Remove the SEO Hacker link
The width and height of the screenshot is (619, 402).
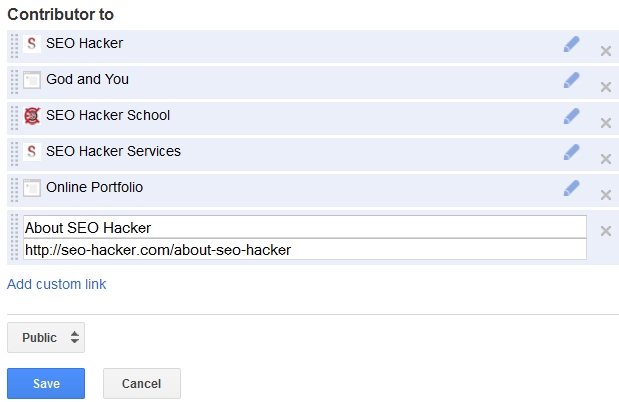[605, 51]
